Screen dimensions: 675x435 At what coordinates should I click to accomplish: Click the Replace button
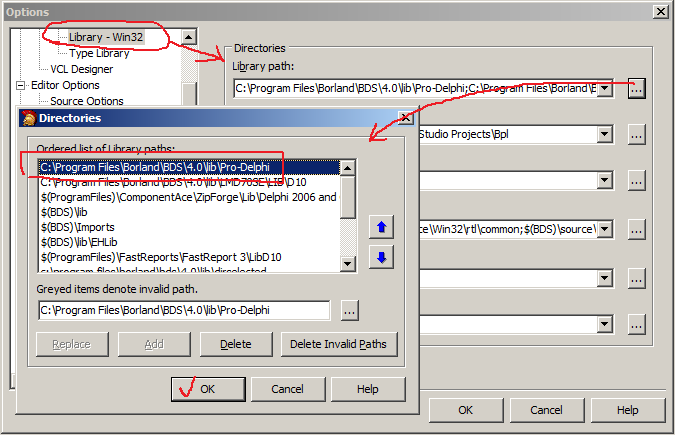(72, 345)
